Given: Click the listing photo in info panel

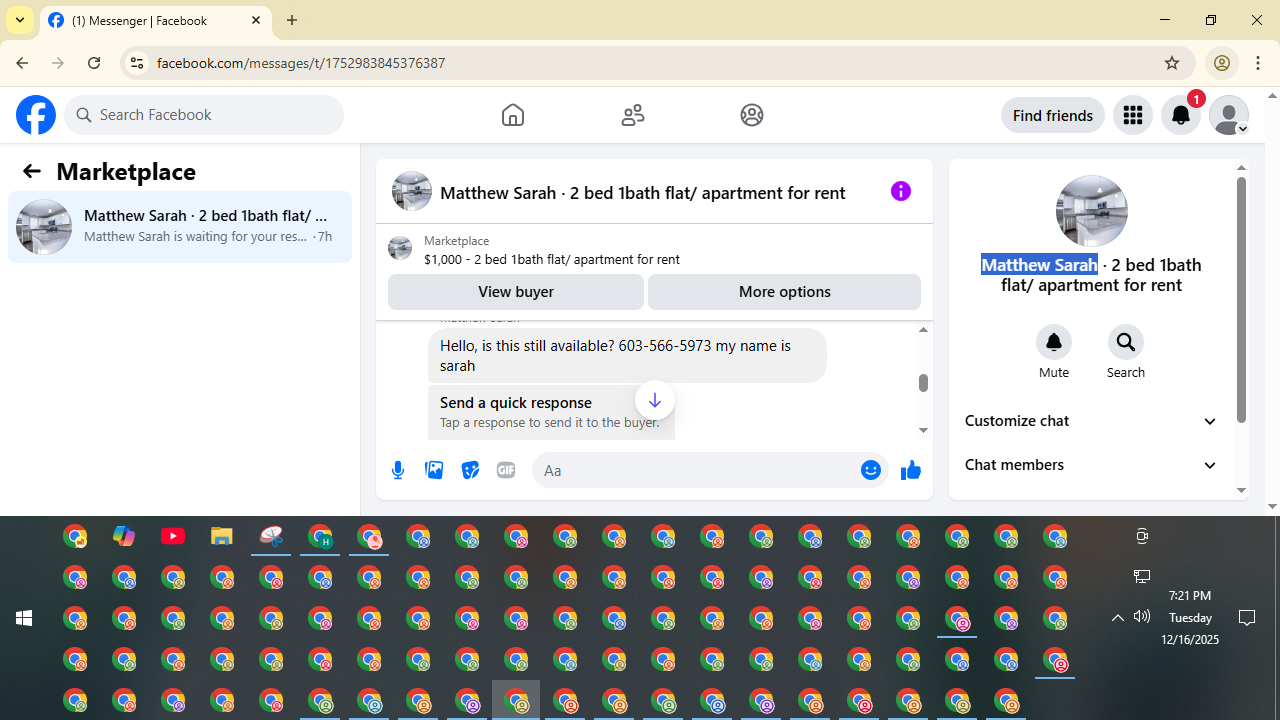Looking at the screenshot, I should 1092,211.
